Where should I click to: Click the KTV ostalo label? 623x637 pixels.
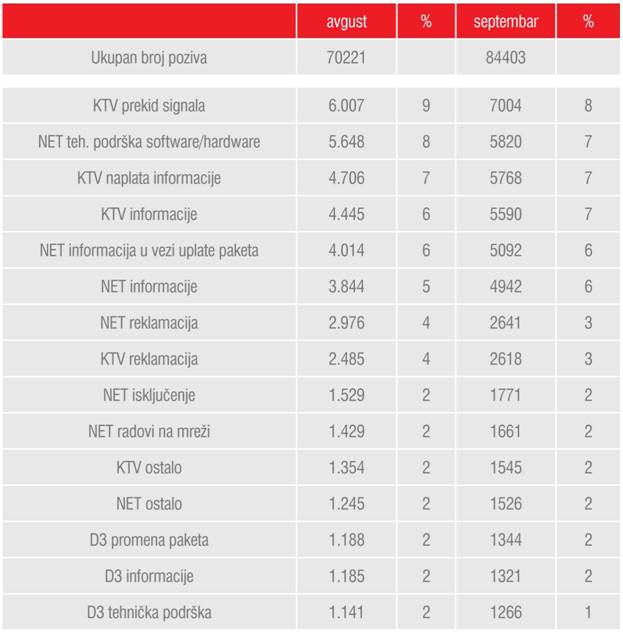tap(149, 468)
